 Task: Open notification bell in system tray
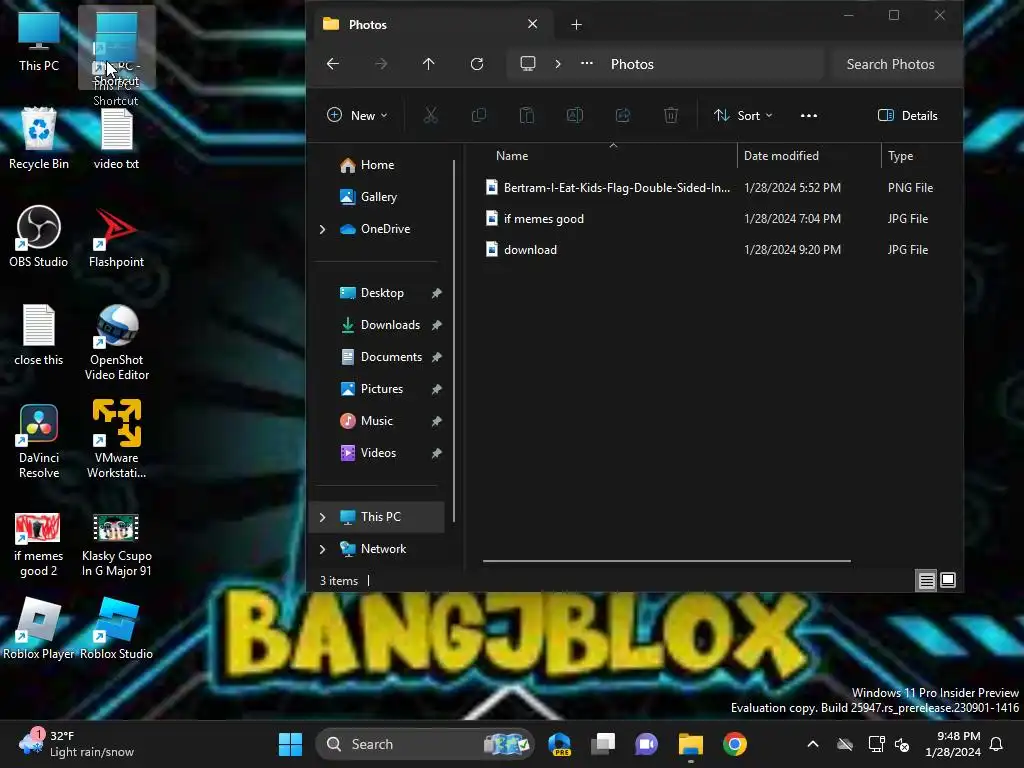[x=997, y=744]
